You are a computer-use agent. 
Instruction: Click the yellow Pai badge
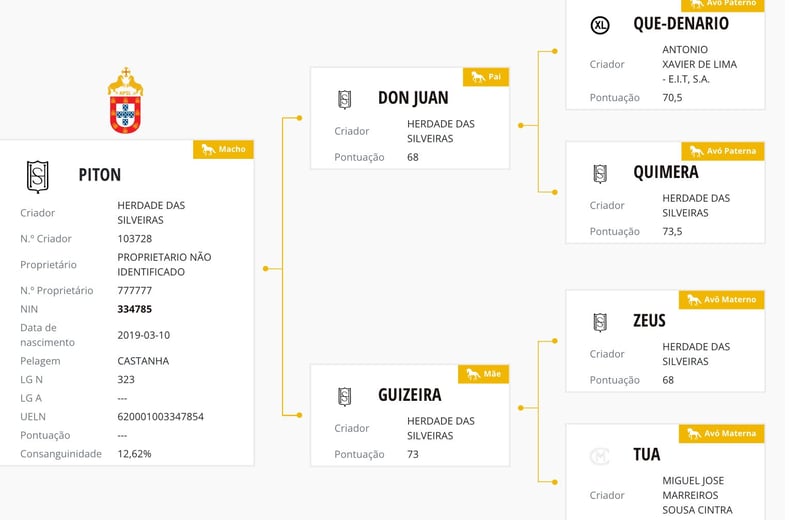(486, 76)
